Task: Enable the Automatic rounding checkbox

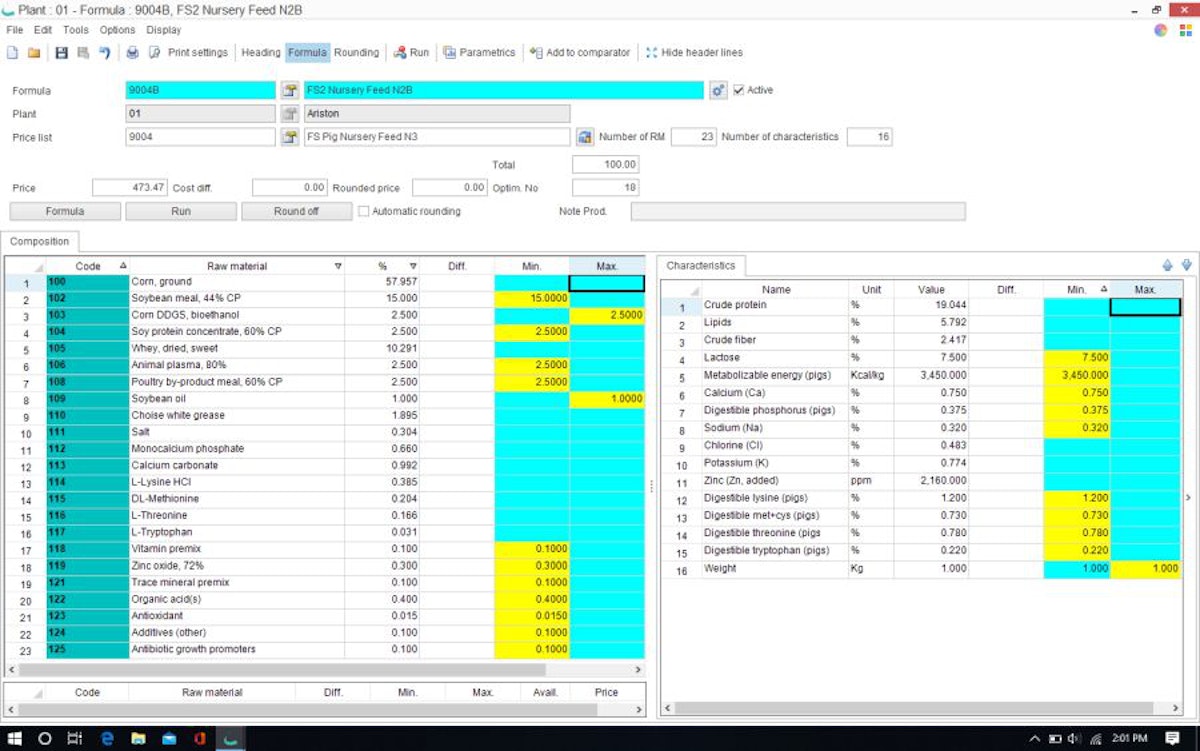Action: click(x=364, y=212)
